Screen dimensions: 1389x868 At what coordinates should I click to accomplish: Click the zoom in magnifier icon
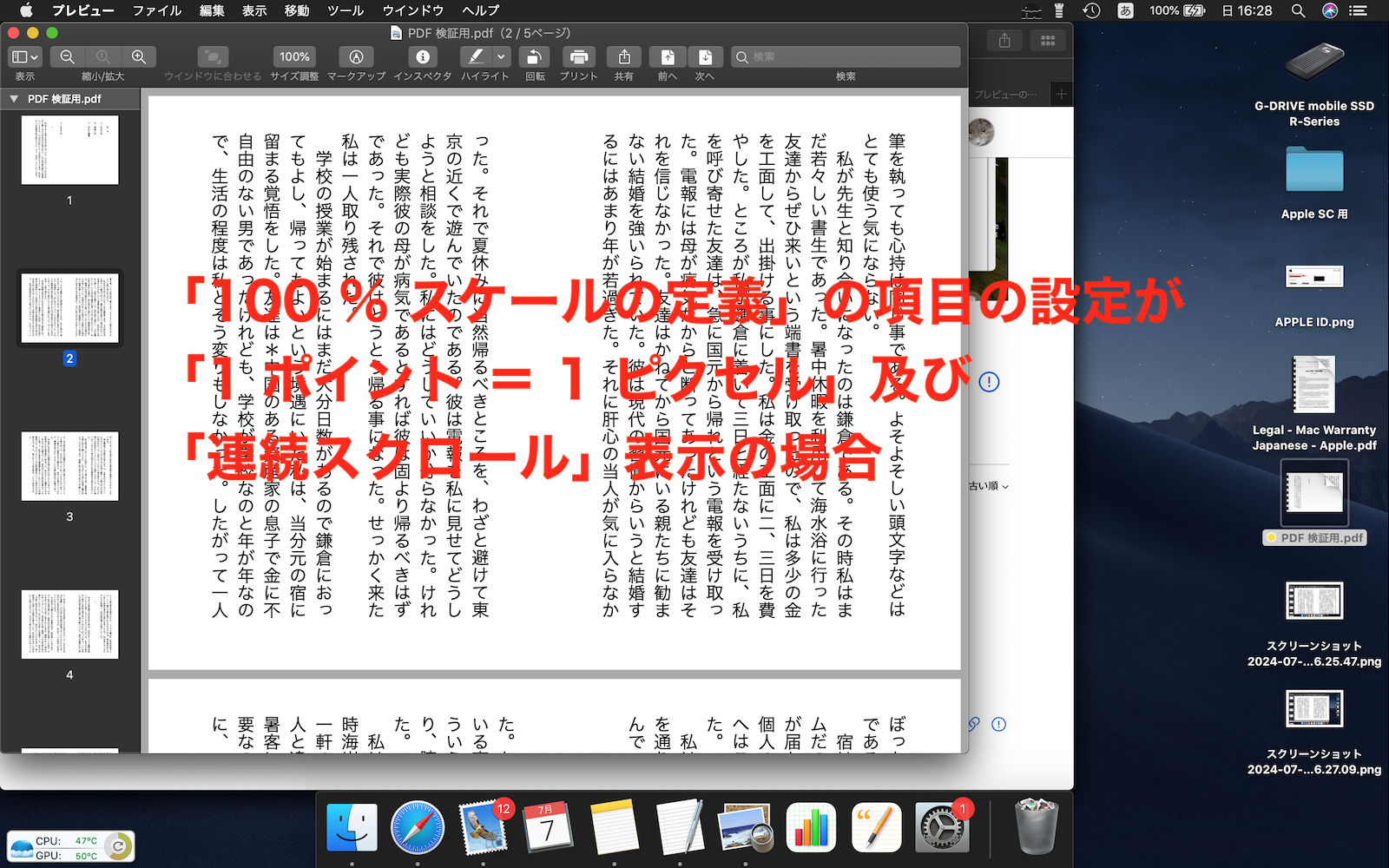(x=139, y=56)
